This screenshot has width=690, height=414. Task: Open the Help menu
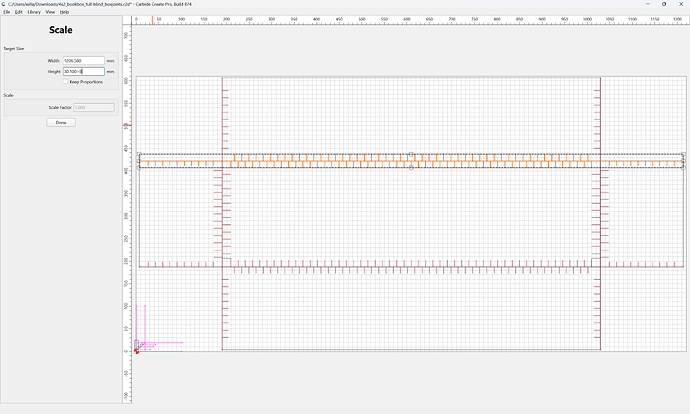pos(64,12)
